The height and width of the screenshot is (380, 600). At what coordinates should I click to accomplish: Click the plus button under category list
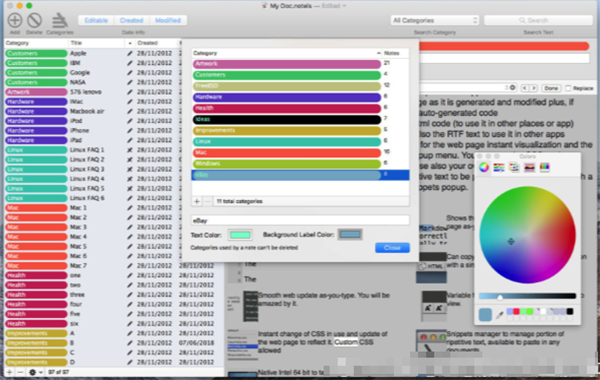tap(197, 201)
